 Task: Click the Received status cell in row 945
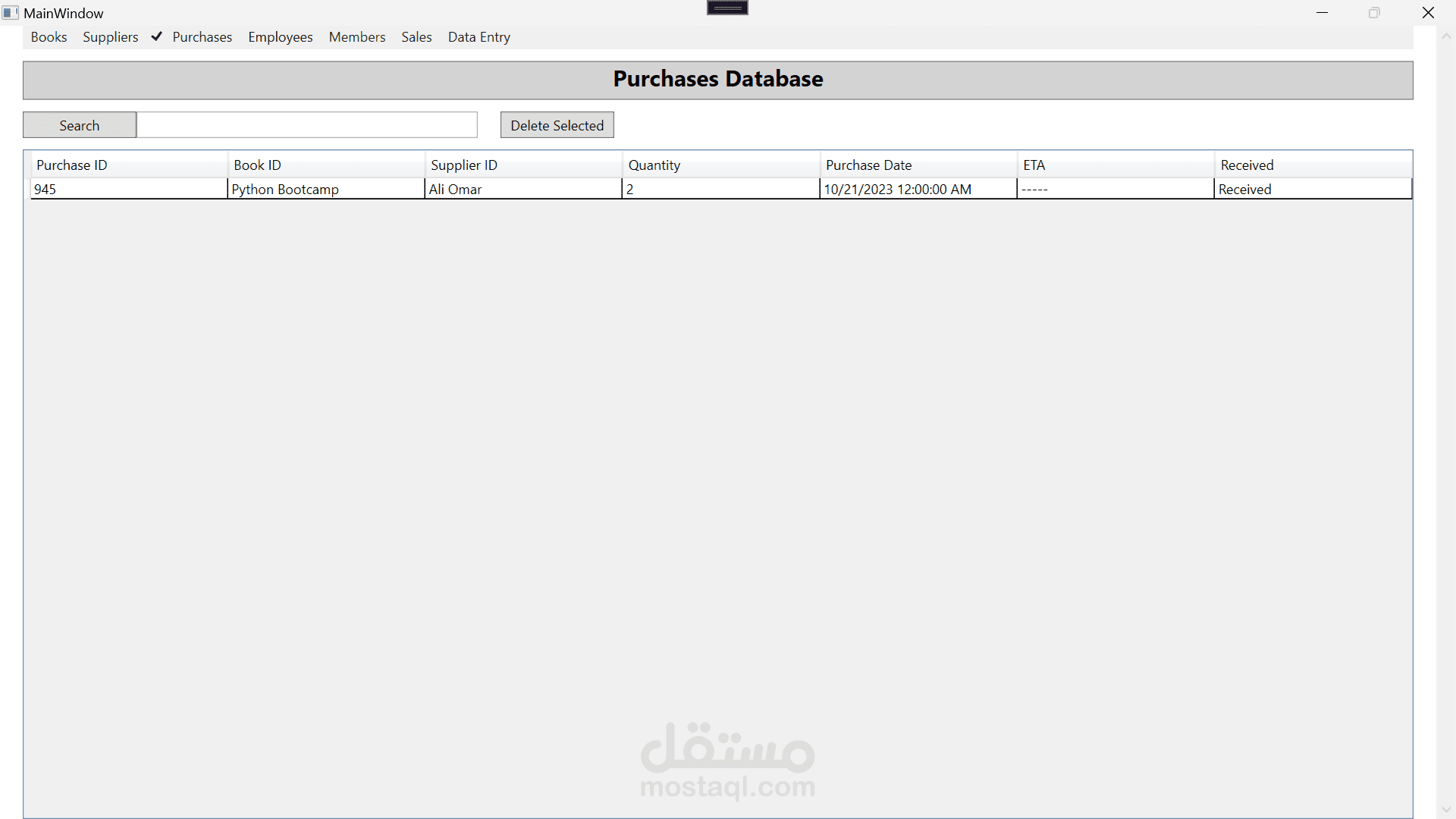1244,190
